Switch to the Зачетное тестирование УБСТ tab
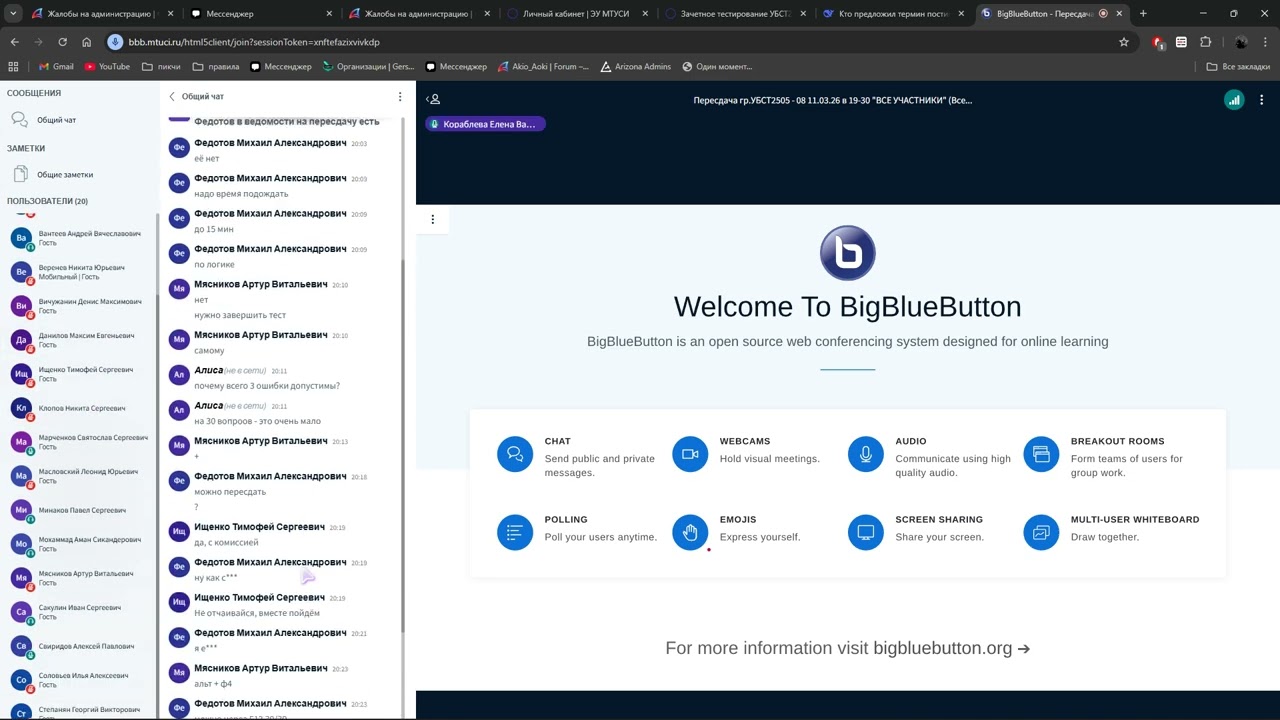Viewport: 1280px width, 720px height. [x=734, y=14]
